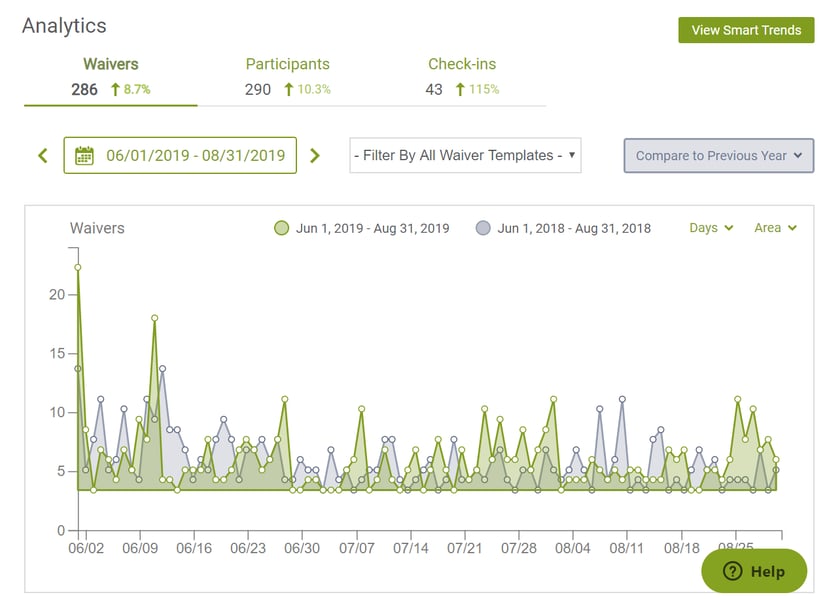Click the 06/01/2019 - 08/31/2019 date field

point(180,156)
